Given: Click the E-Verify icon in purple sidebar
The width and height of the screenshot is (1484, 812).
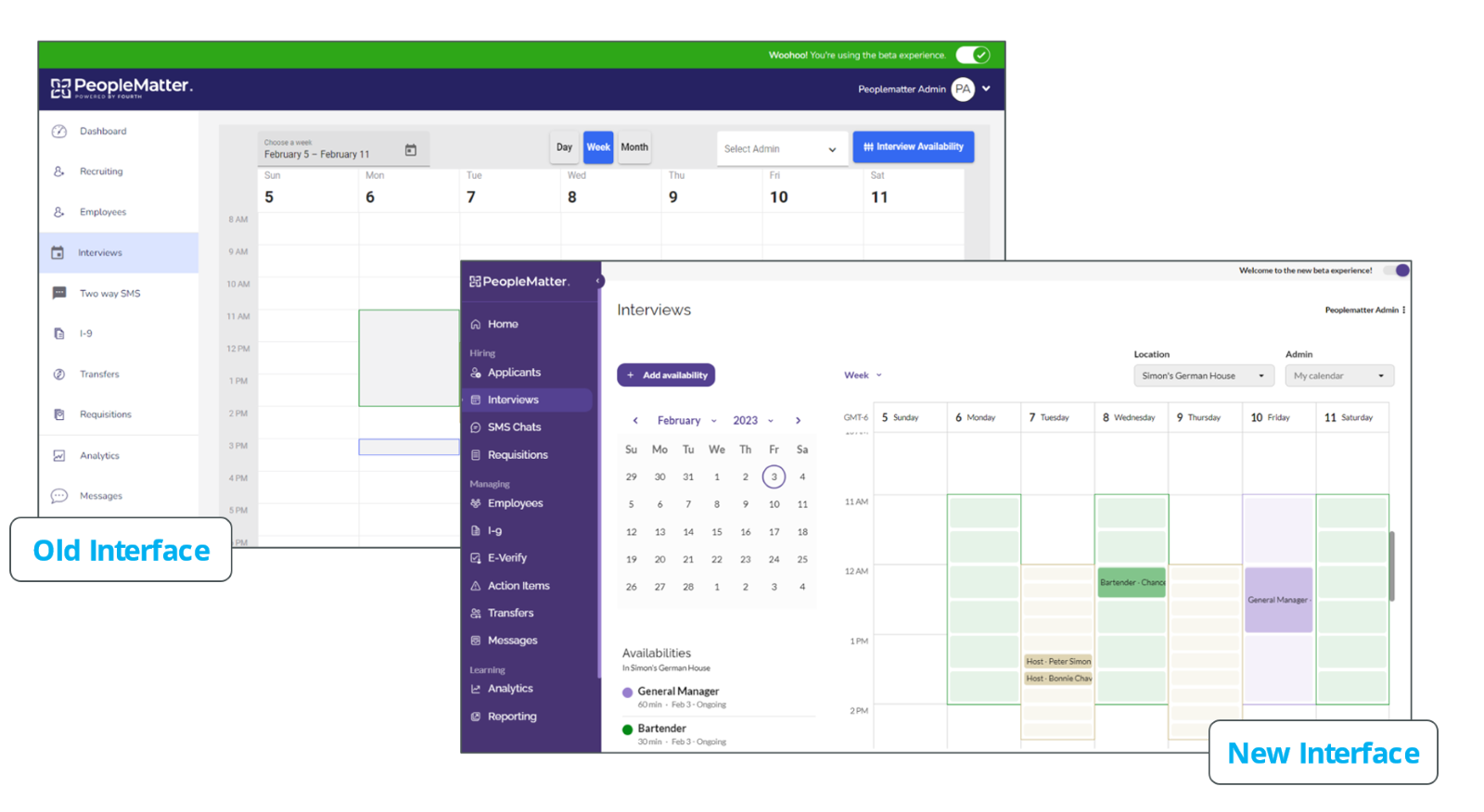Looking at the screenshot, I should (x=476, y=558).
